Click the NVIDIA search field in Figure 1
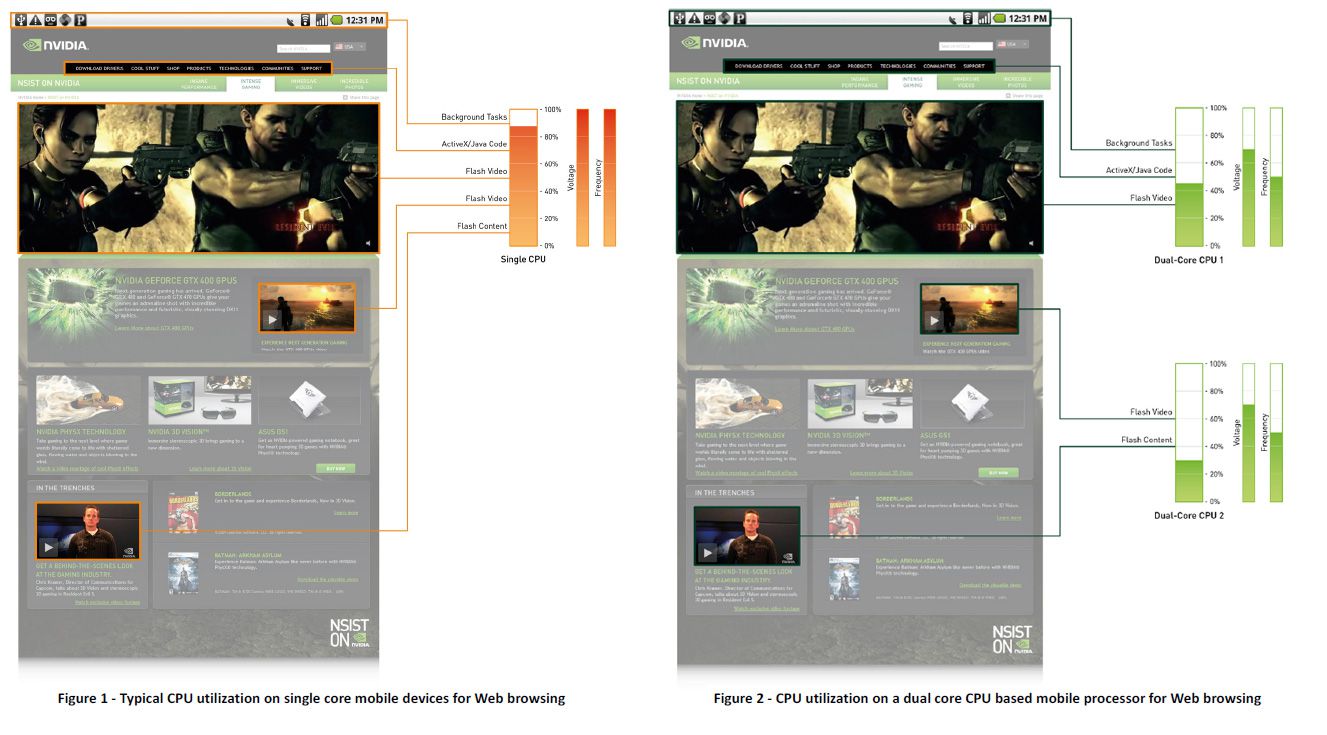 pos(304,48)
